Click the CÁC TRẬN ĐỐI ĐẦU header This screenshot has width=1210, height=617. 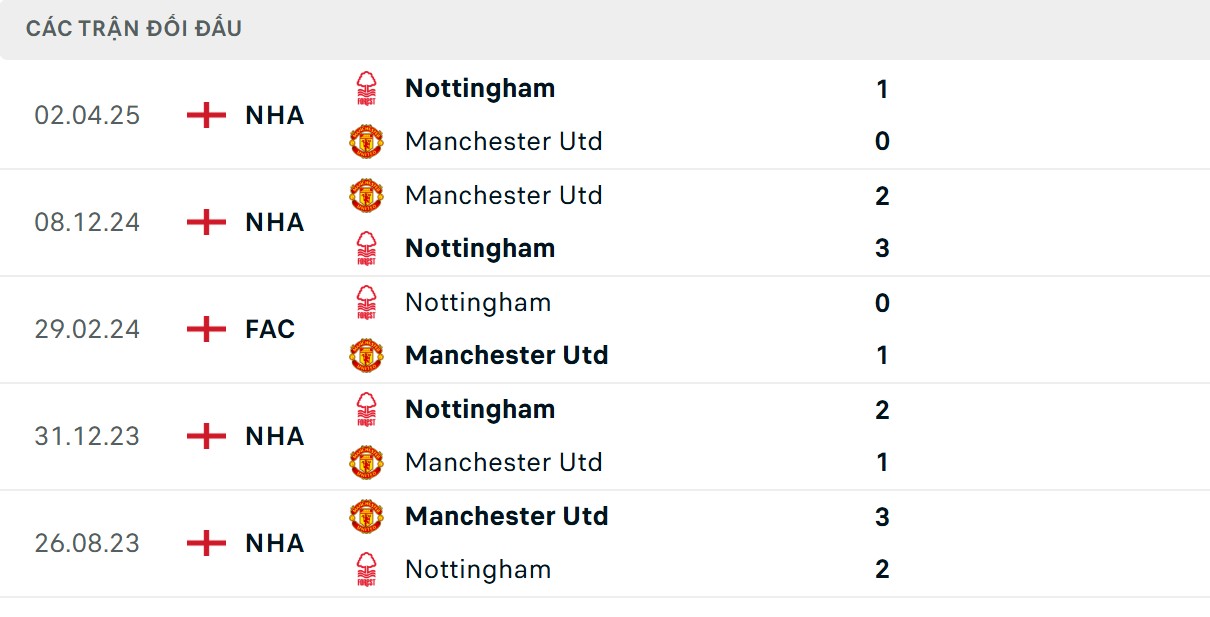point(134,28)
